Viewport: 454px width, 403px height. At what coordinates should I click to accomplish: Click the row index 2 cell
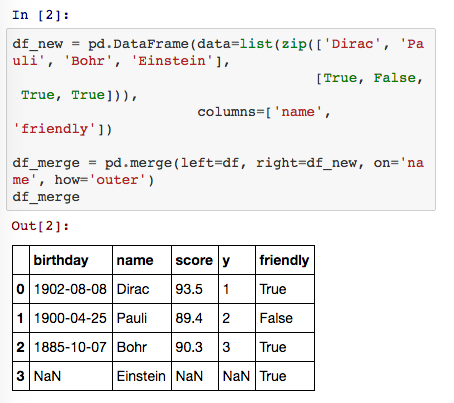click(21, 347)
